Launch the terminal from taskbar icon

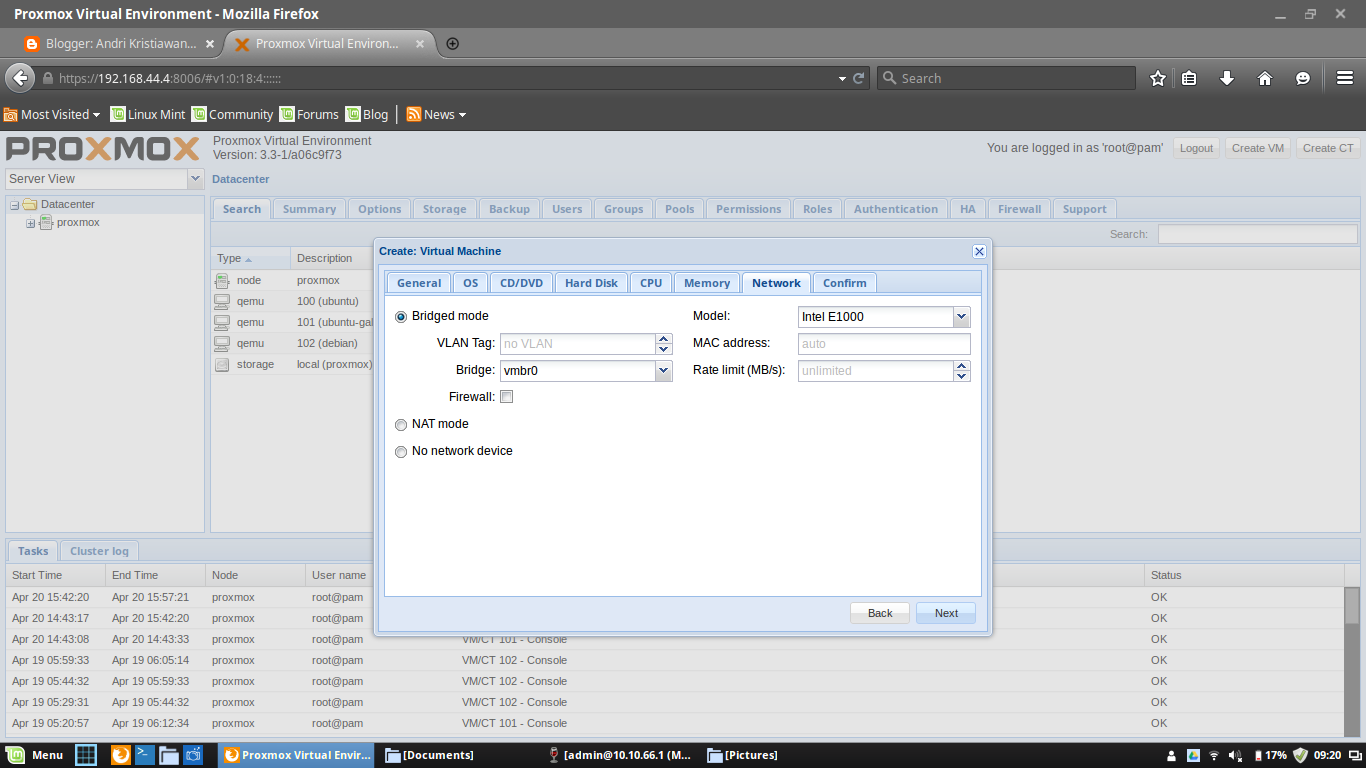coord(145,755)
